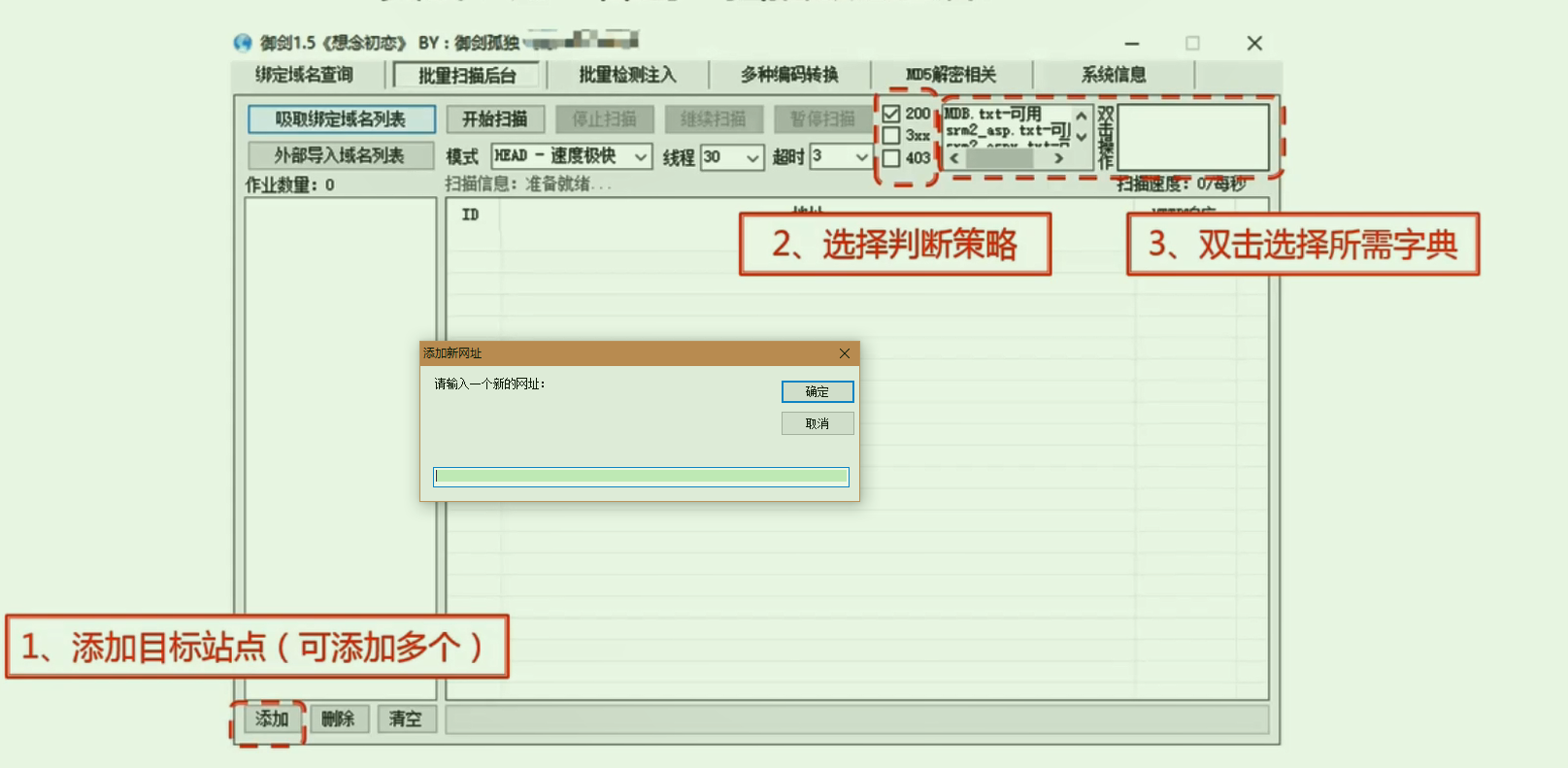Close the 添加新网址 dialog with its X
1568x768 pixels.
[845, 353]
